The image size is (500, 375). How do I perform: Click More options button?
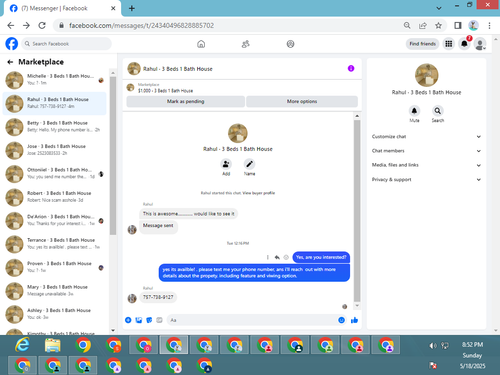click(x=302, y=101)
